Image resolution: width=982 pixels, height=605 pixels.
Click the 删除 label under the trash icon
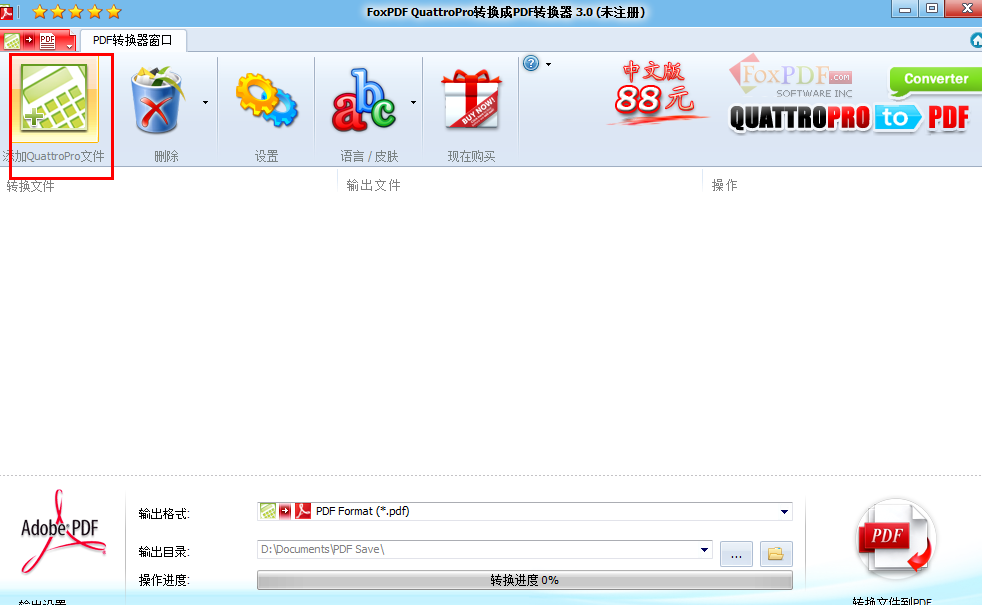(x=167, y=157)
